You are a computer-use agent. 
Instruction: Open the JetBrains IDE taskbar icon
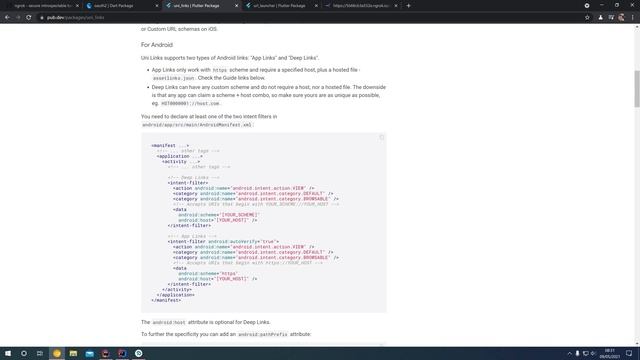coord(122,353)
